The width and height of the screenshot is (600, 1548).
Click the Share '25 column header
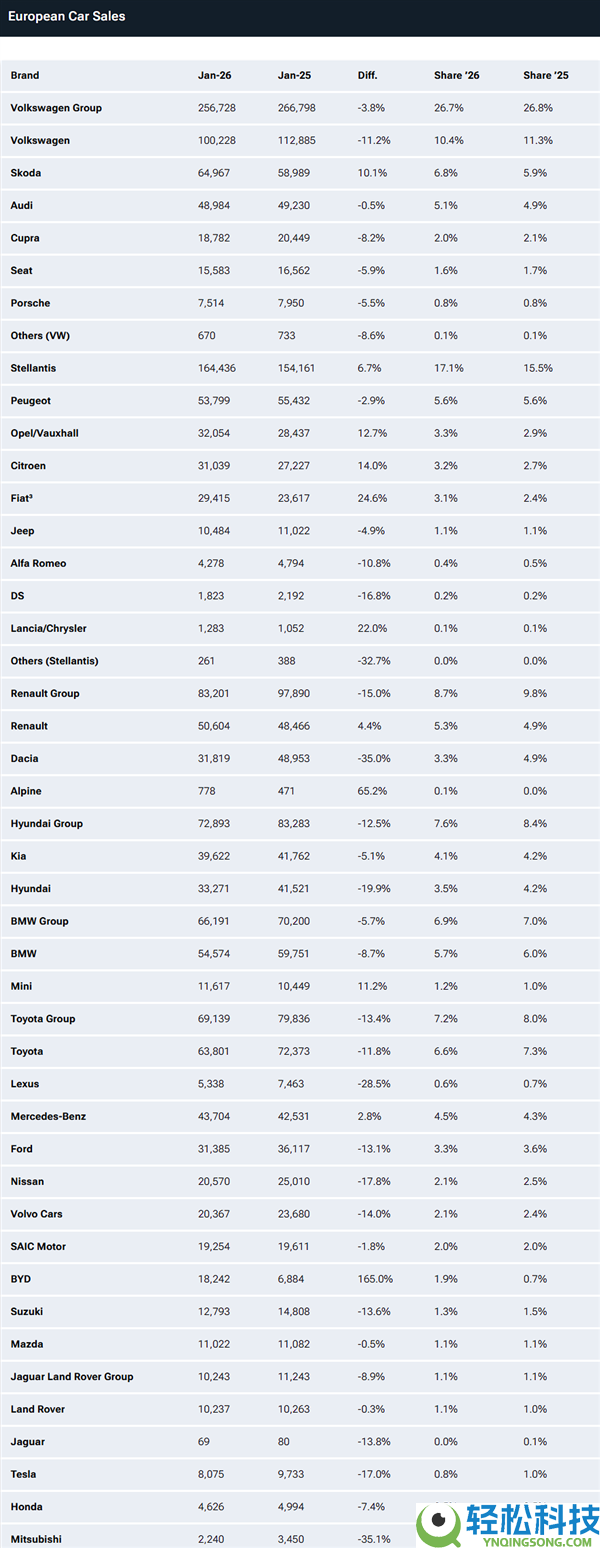[545, 76]
